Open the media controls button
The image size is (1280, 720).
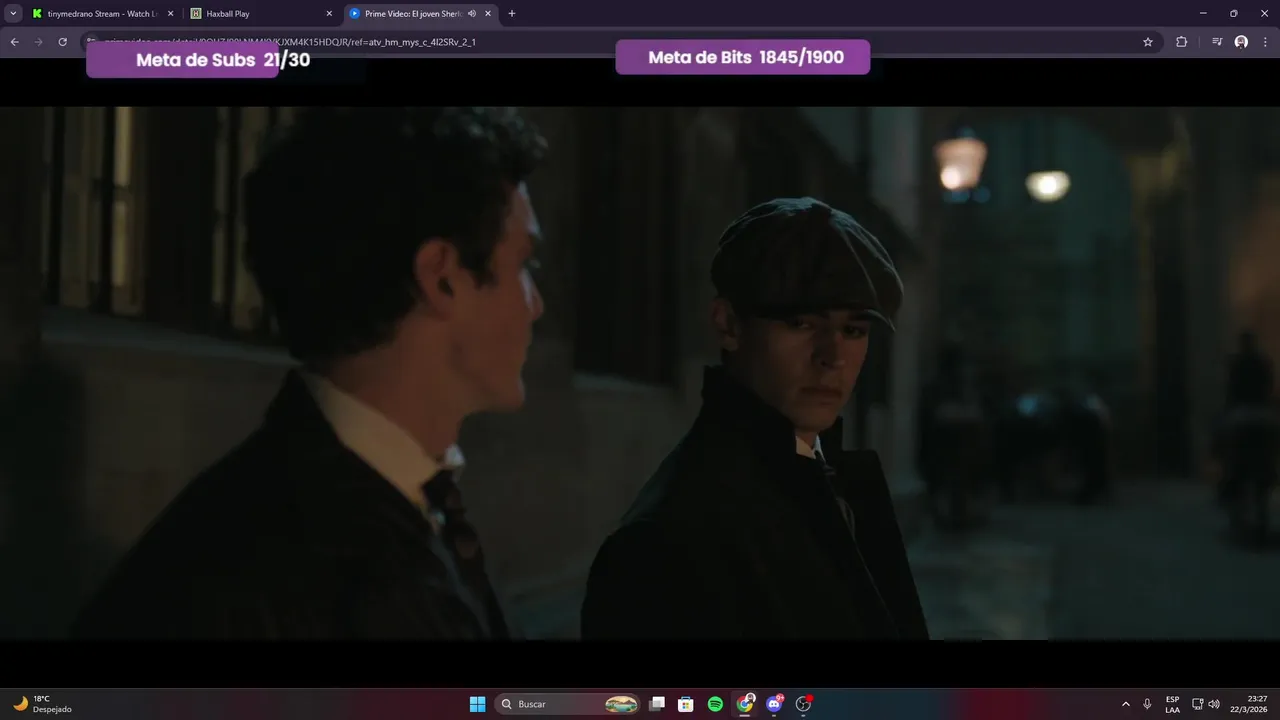pyautogui.click(x=1217, y=42)
